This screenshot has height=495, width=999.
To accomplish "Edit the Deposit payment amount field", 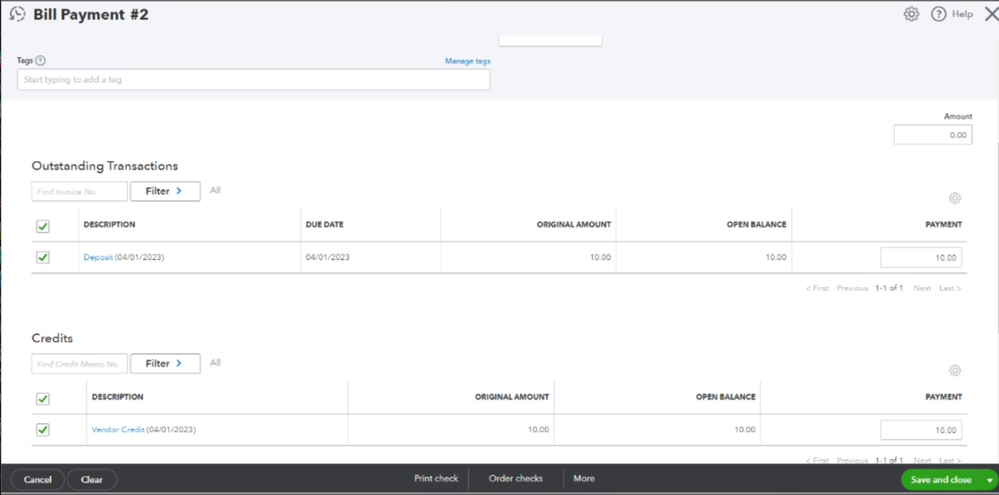I will pos(921,258).
